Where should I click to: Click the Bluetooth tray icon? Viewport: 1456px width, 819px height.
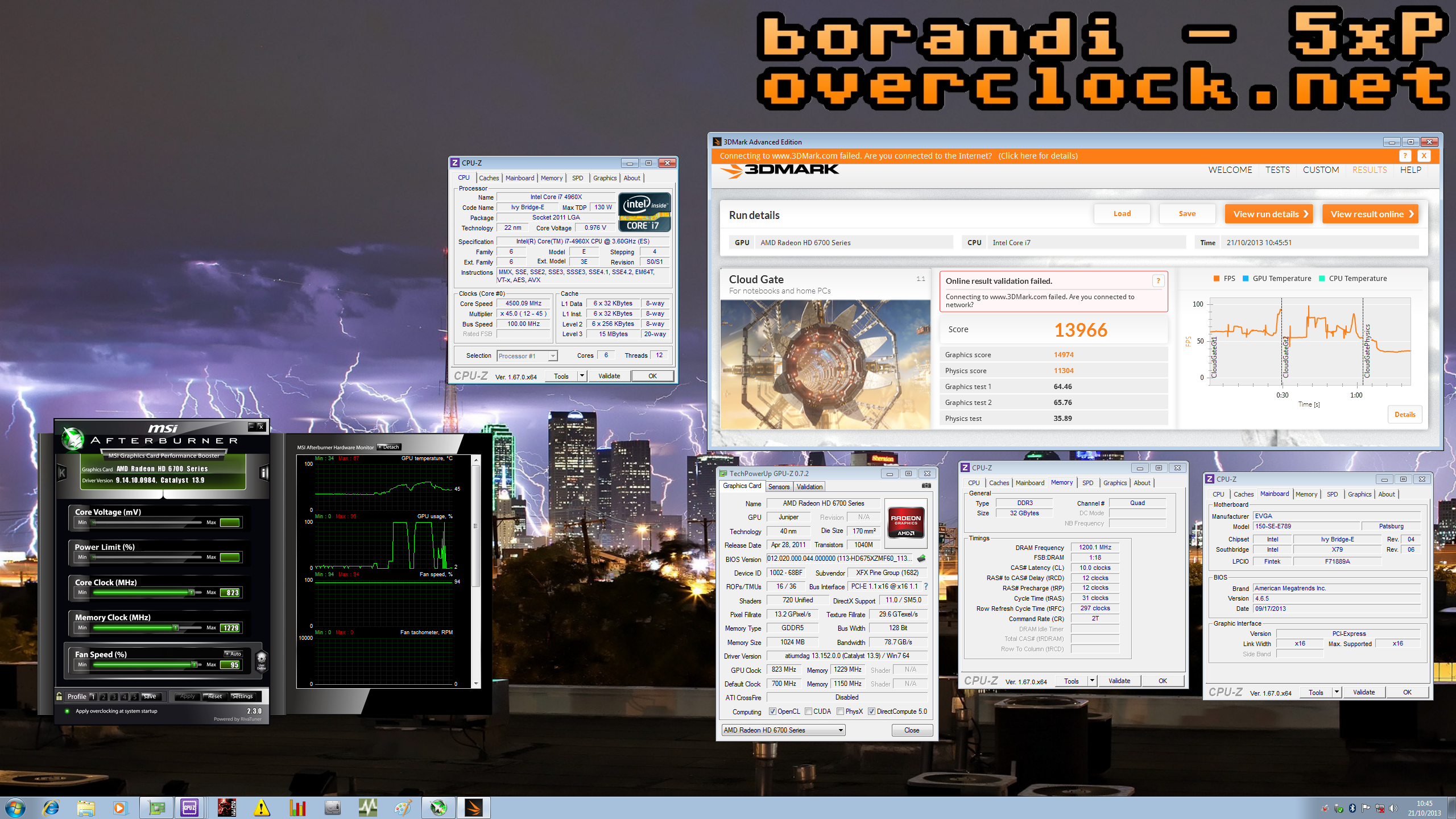click(1352, 808)
